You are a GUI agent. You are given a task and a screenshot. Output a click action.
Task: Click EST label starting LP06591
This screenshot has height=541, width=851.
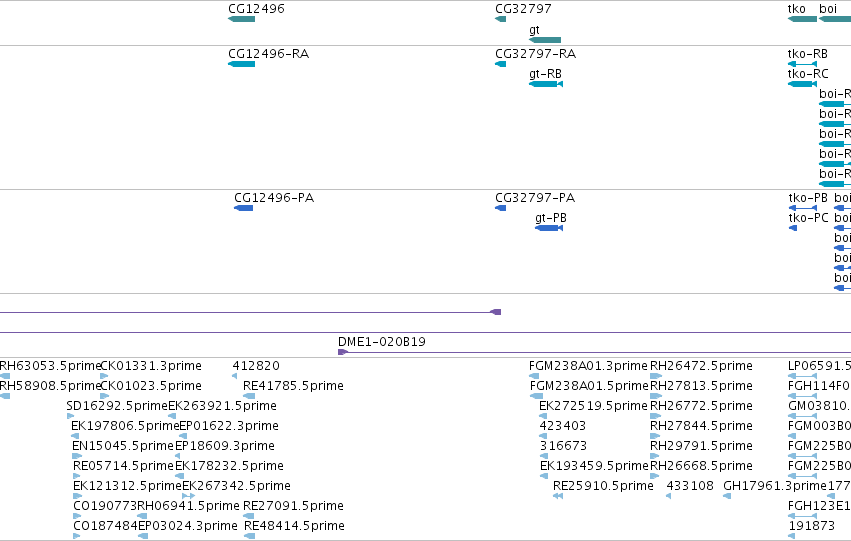point(819,366)
